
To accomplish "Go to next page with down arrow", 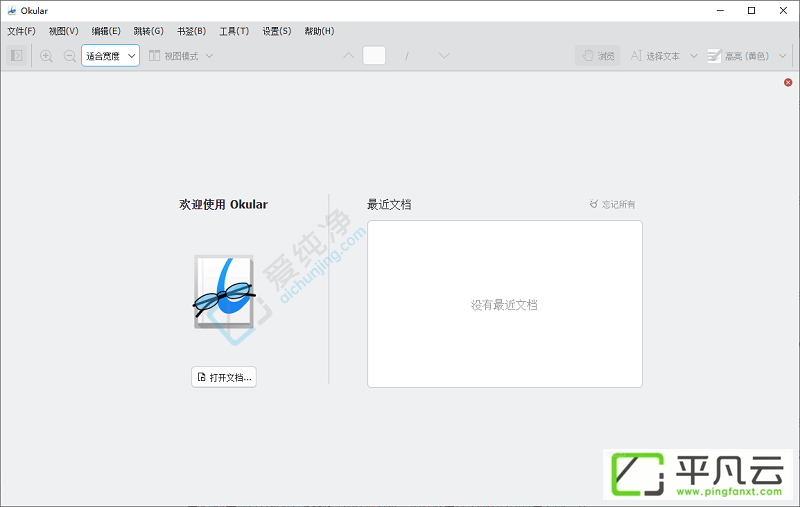I will coord(444,55).
